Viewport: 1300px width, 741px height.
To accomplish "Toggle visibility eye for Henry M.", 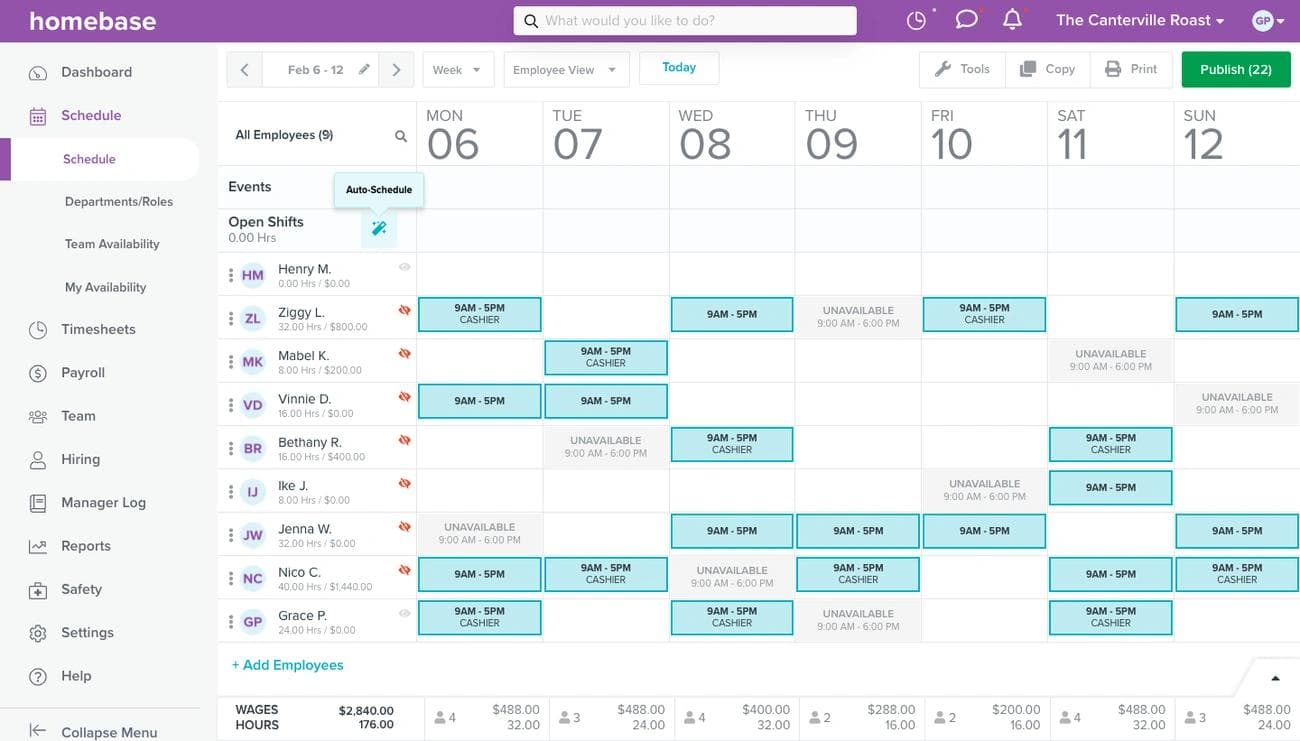I will click(x=405, y=267).
